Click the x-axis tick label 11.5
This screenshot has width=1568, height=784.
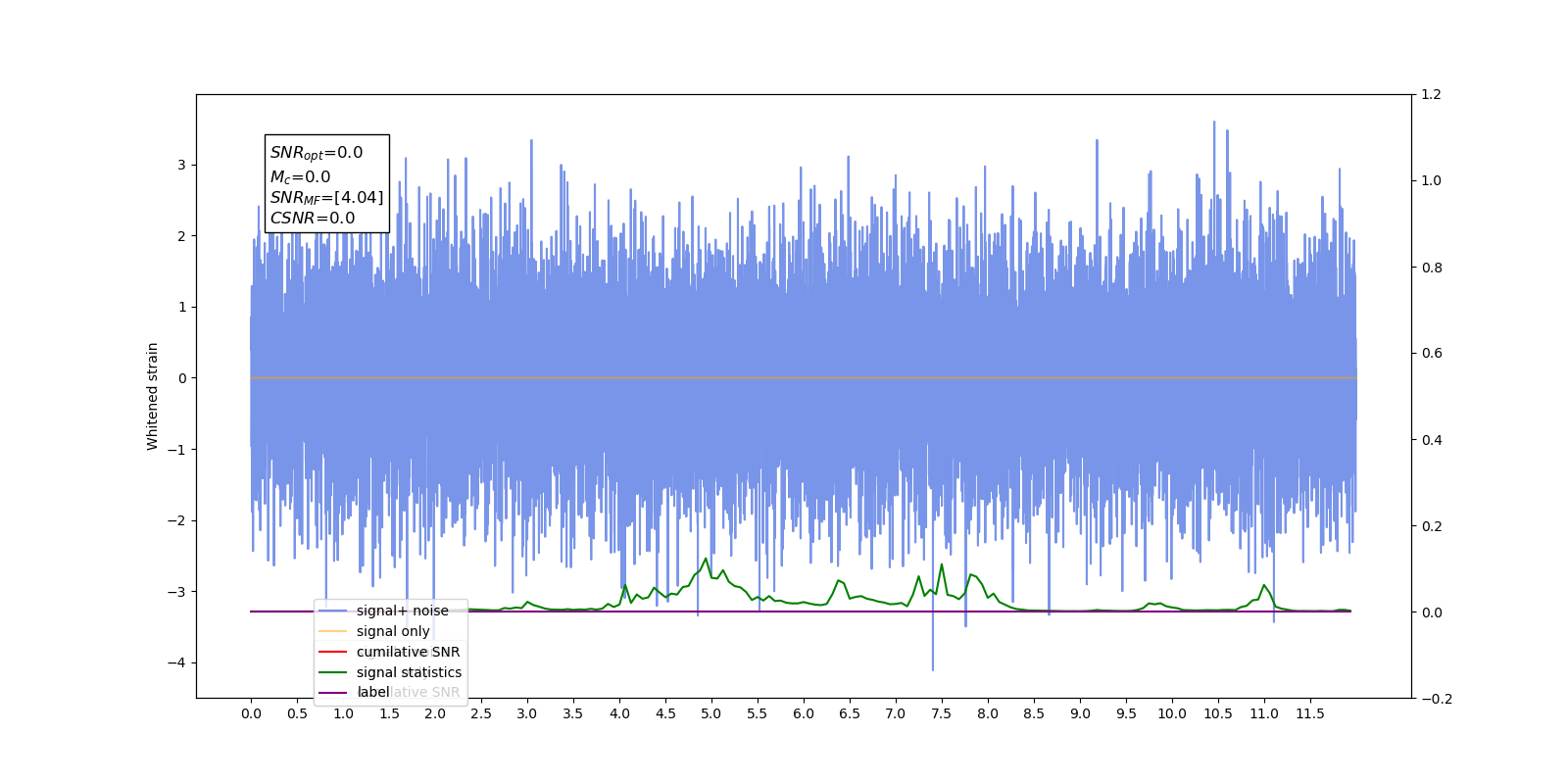(x=1310, y=713)
